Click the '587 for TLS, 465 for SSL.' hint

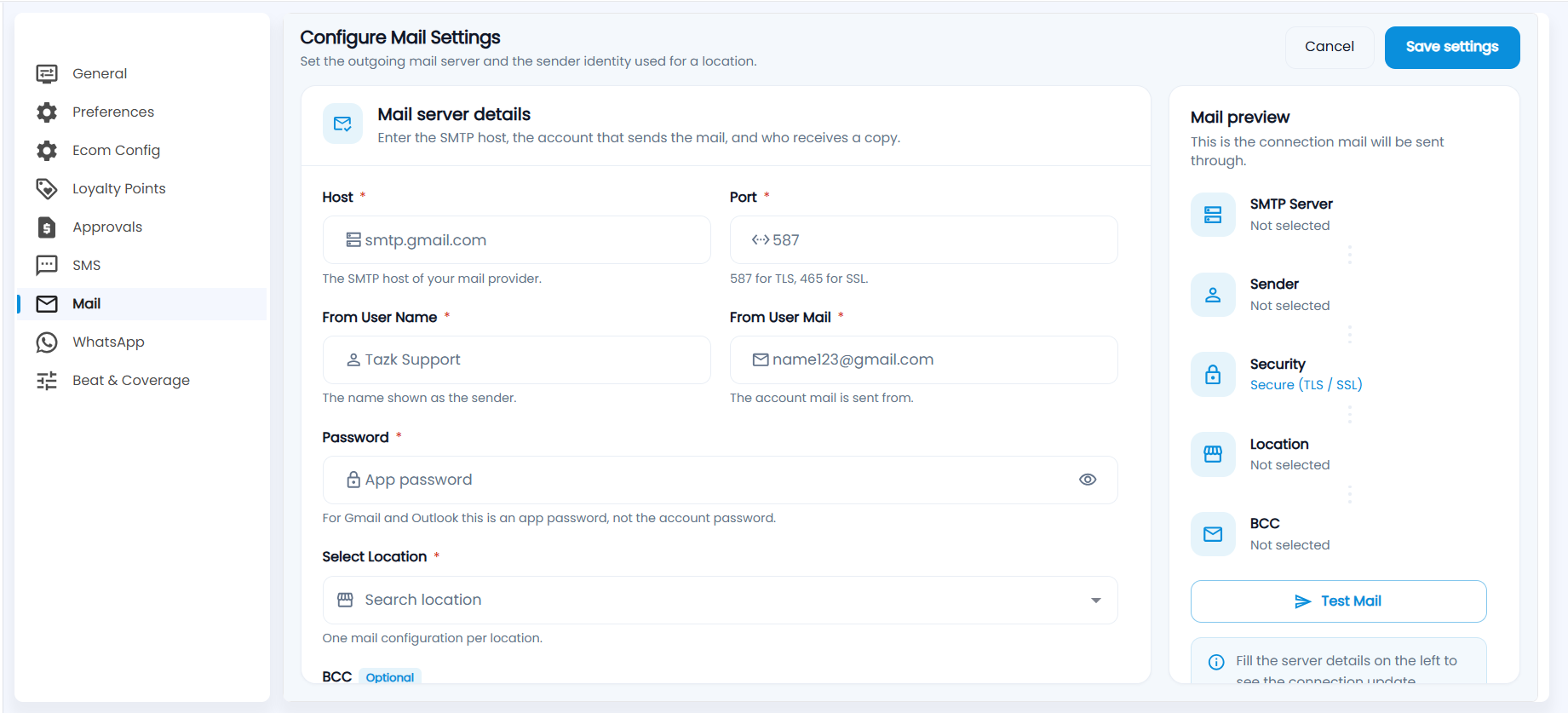pyautogui.click(x=799, y=279)
